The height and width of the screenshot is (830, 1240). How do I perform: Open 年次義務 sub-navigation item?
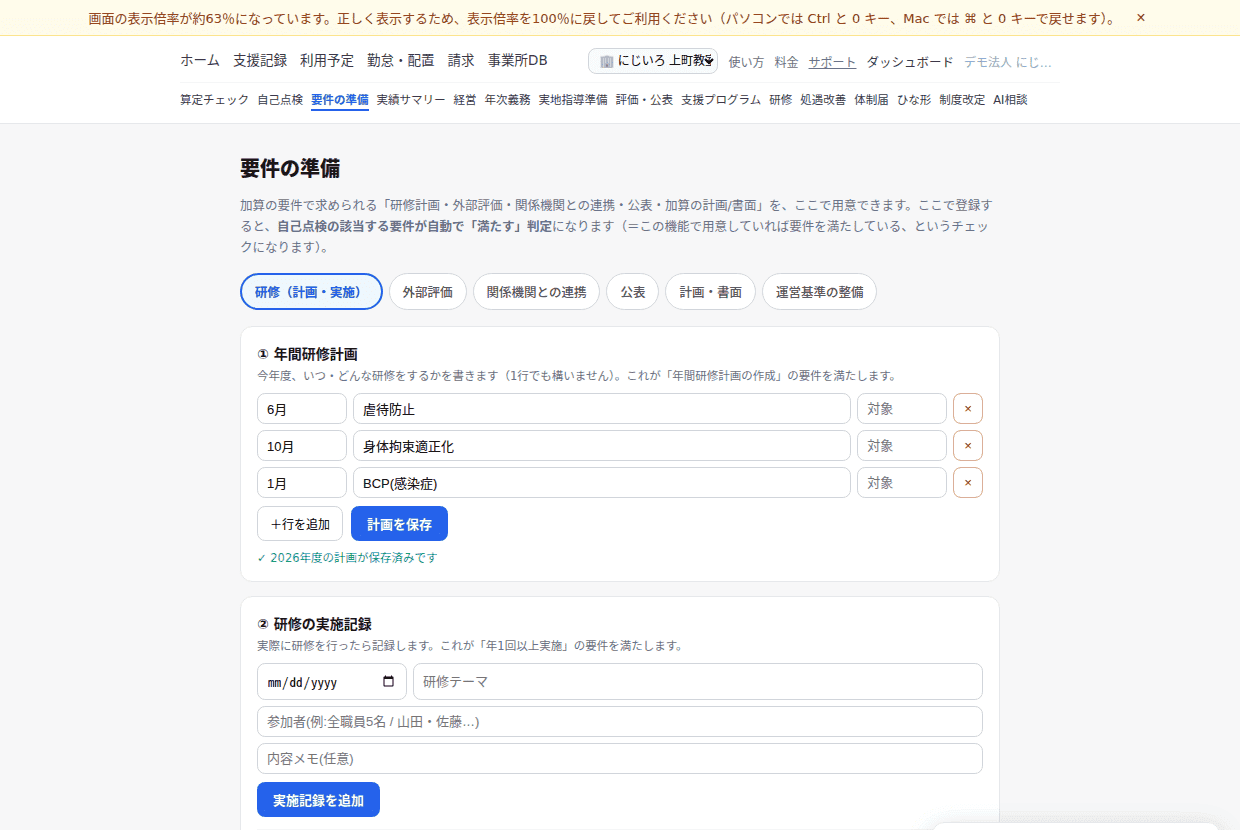[x=508, y=100]
